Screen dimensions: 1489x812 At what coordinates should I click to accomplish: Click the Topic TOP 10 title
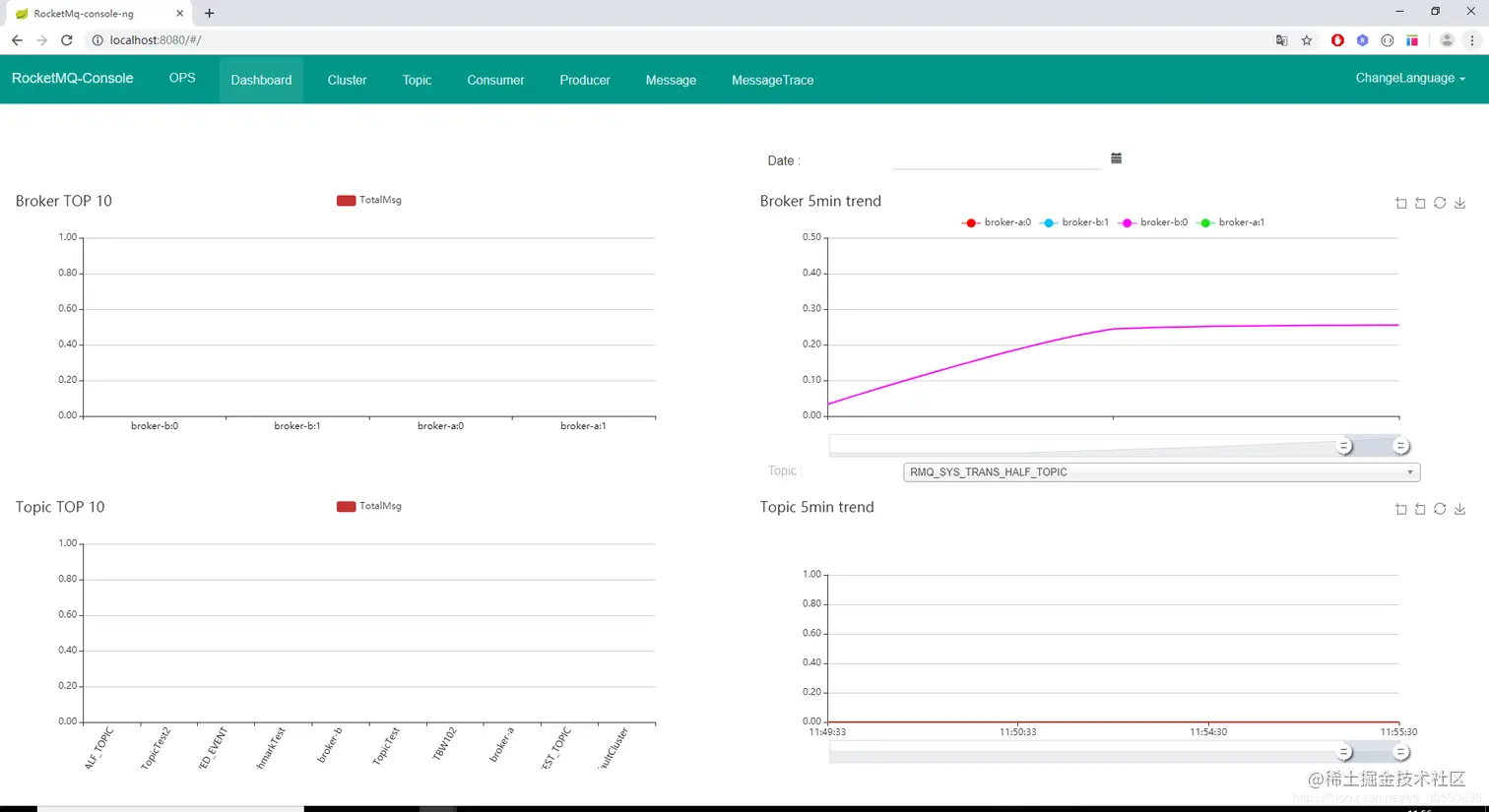pyautogui.click(x=60, y=507)
